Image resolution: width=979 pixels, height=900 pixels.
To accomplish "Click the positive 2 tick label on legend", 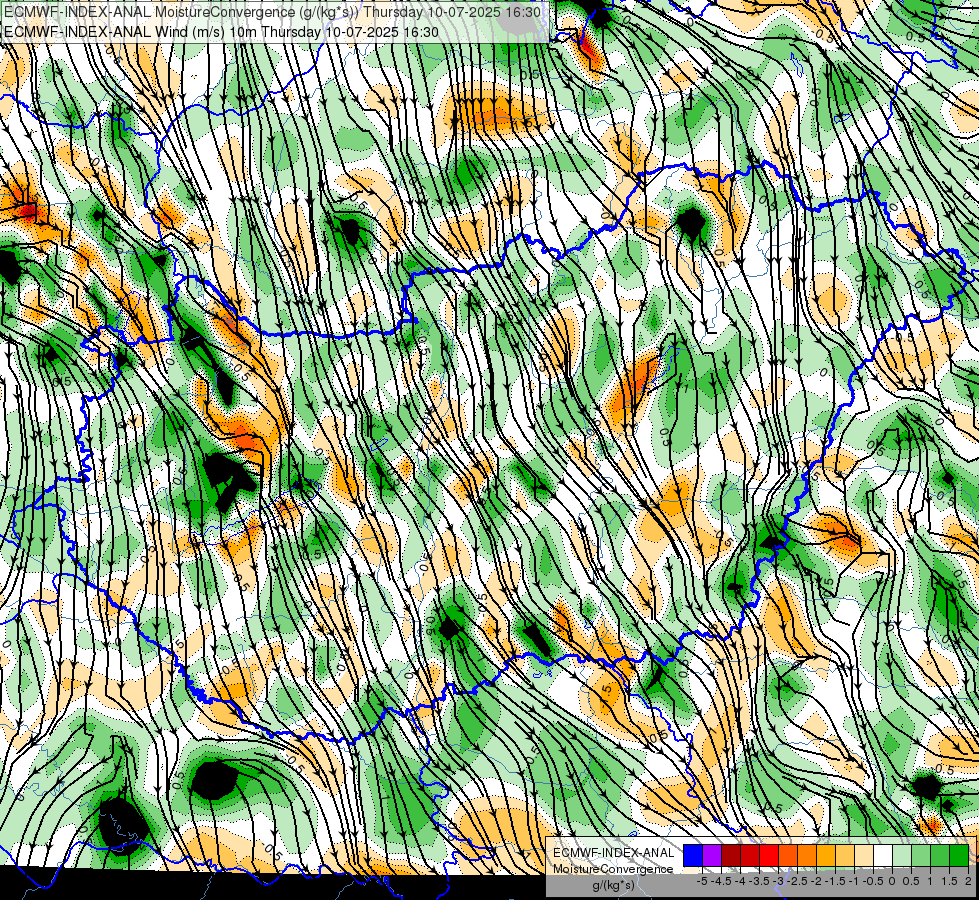I will click(x=968, y=881).
